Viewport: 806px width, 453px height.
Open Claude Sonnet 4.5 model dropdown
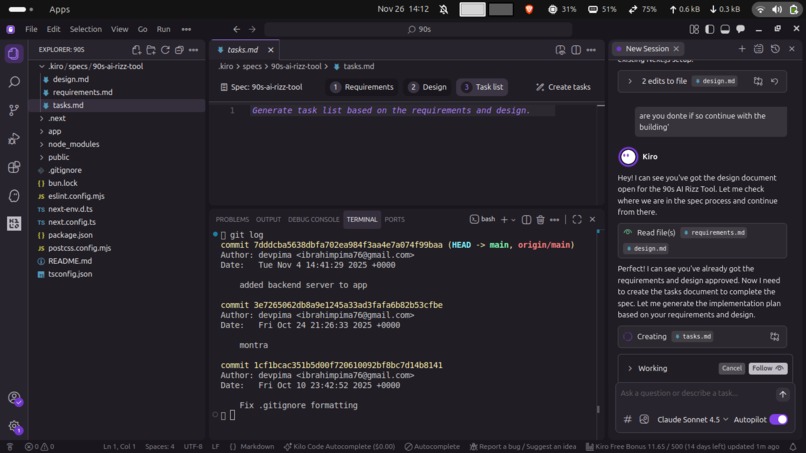pos(692,420)
